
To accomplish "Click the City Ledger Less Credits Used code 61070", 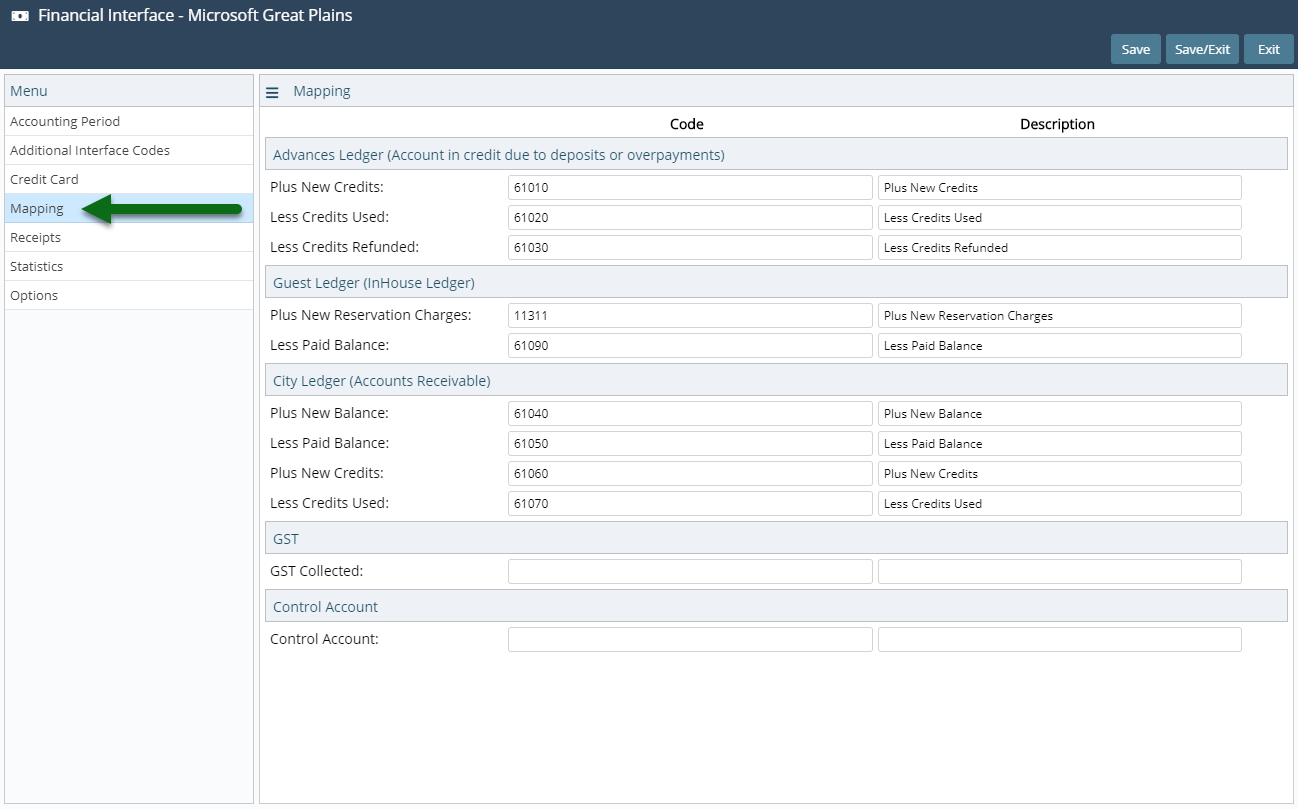I will click(x=690, y=503).
